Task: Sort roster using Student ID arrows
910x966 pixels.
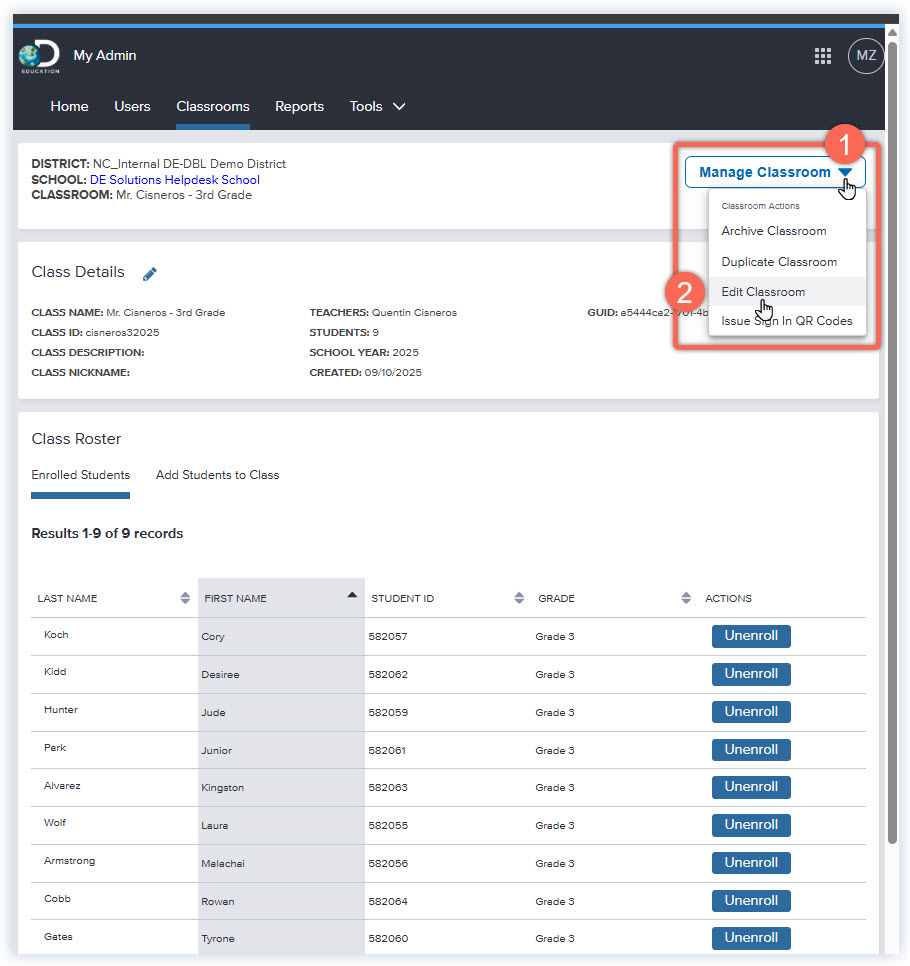Action: (x=519, y=598)
